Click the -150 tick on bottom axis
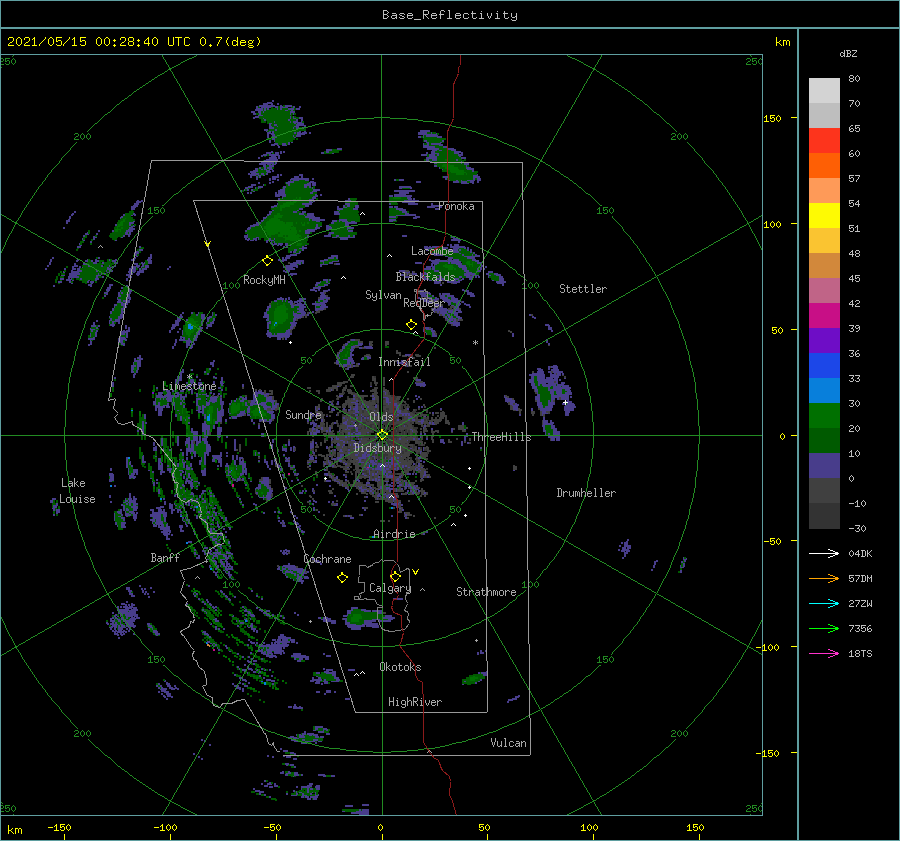The image size is (900, 841). tap(59, 828)
